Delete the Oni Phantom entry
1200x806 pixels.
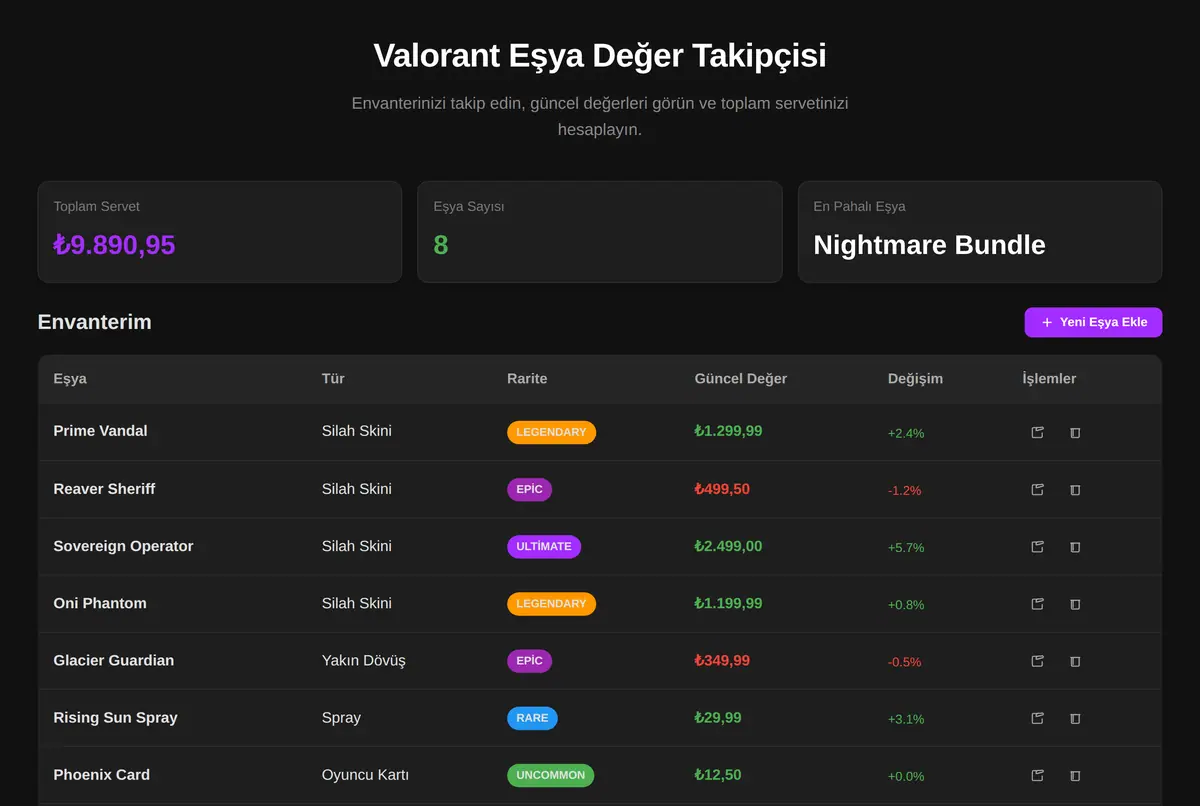point(1075,604)
